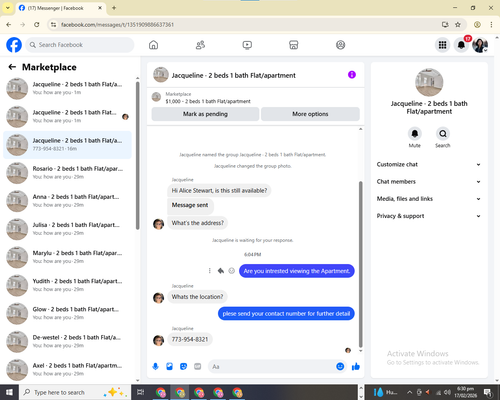
Task: Expand Media, files and links section
Action: click(x=429, y=199)
